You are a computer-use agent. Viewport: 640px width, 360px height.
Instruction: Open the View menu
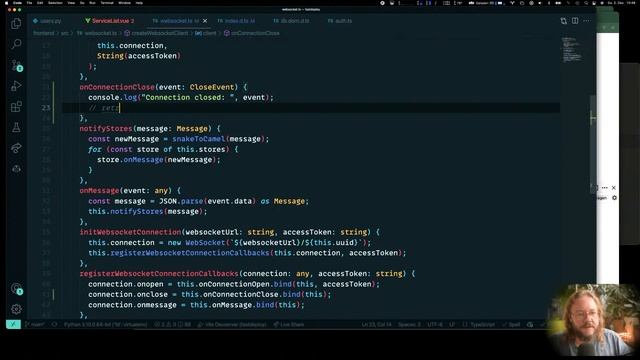point(71,3)
